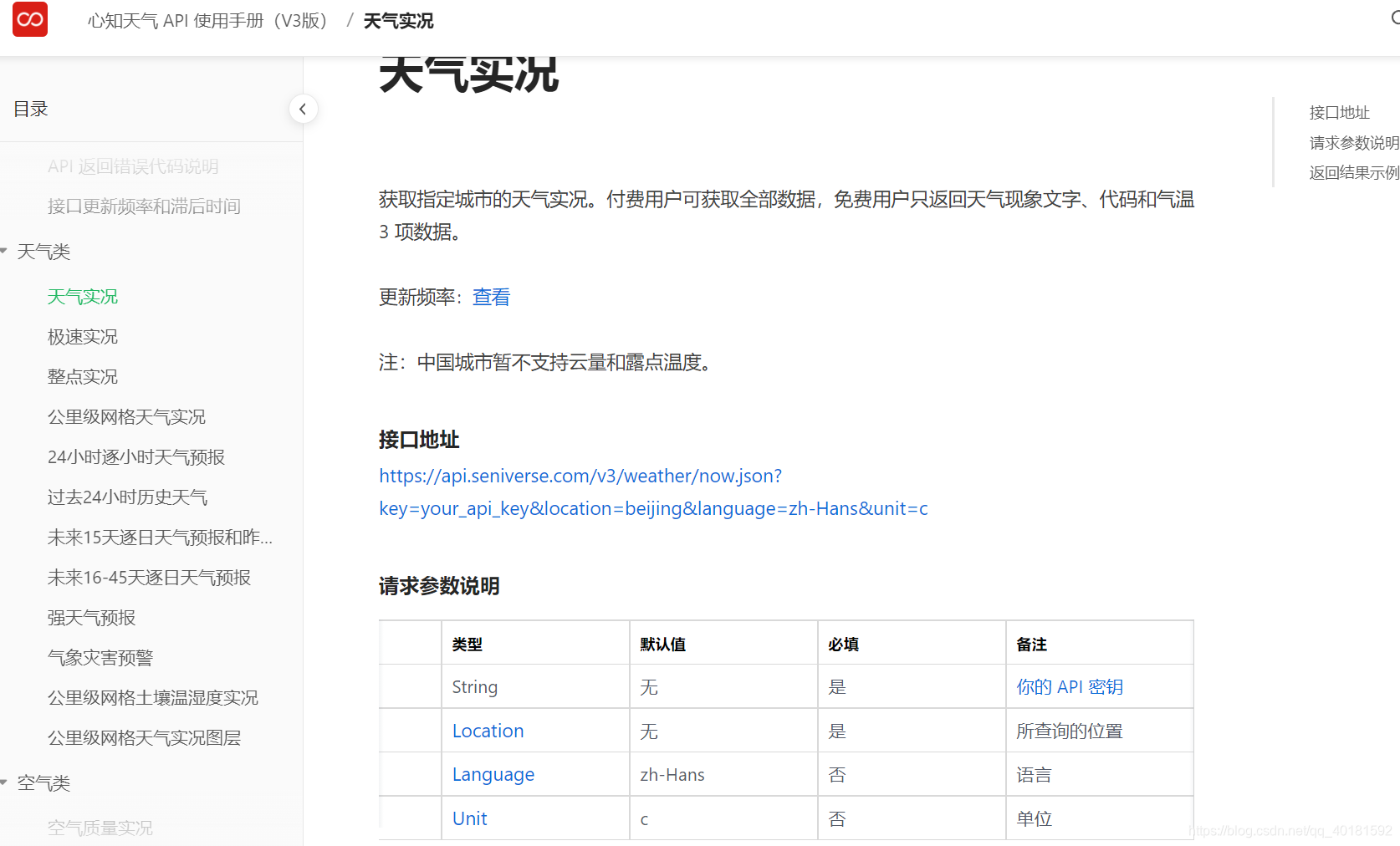Screen dimensions: 1400x846
Task: Click the 默认值 table column header
Action: [x=662, y=645]
